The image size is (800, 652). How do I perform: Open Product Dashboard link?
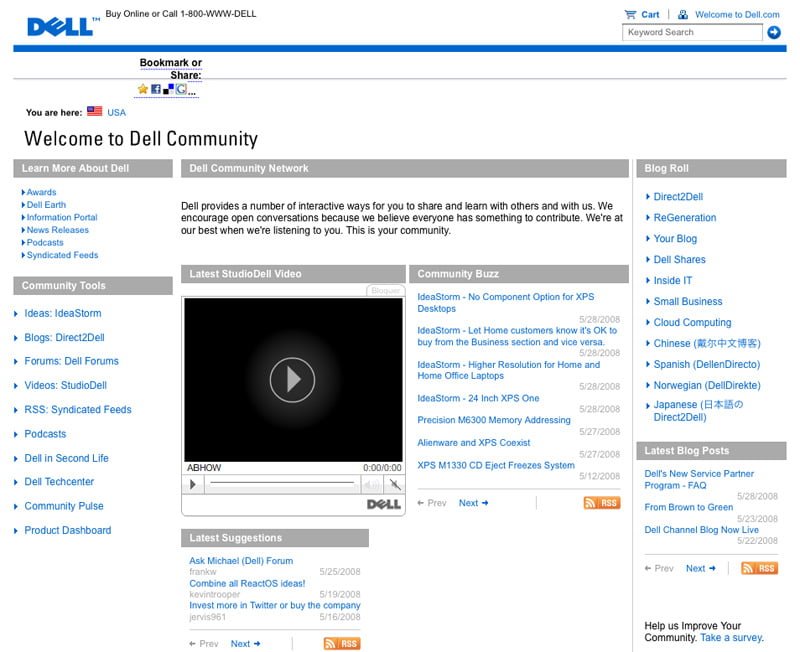coord(67,531)
